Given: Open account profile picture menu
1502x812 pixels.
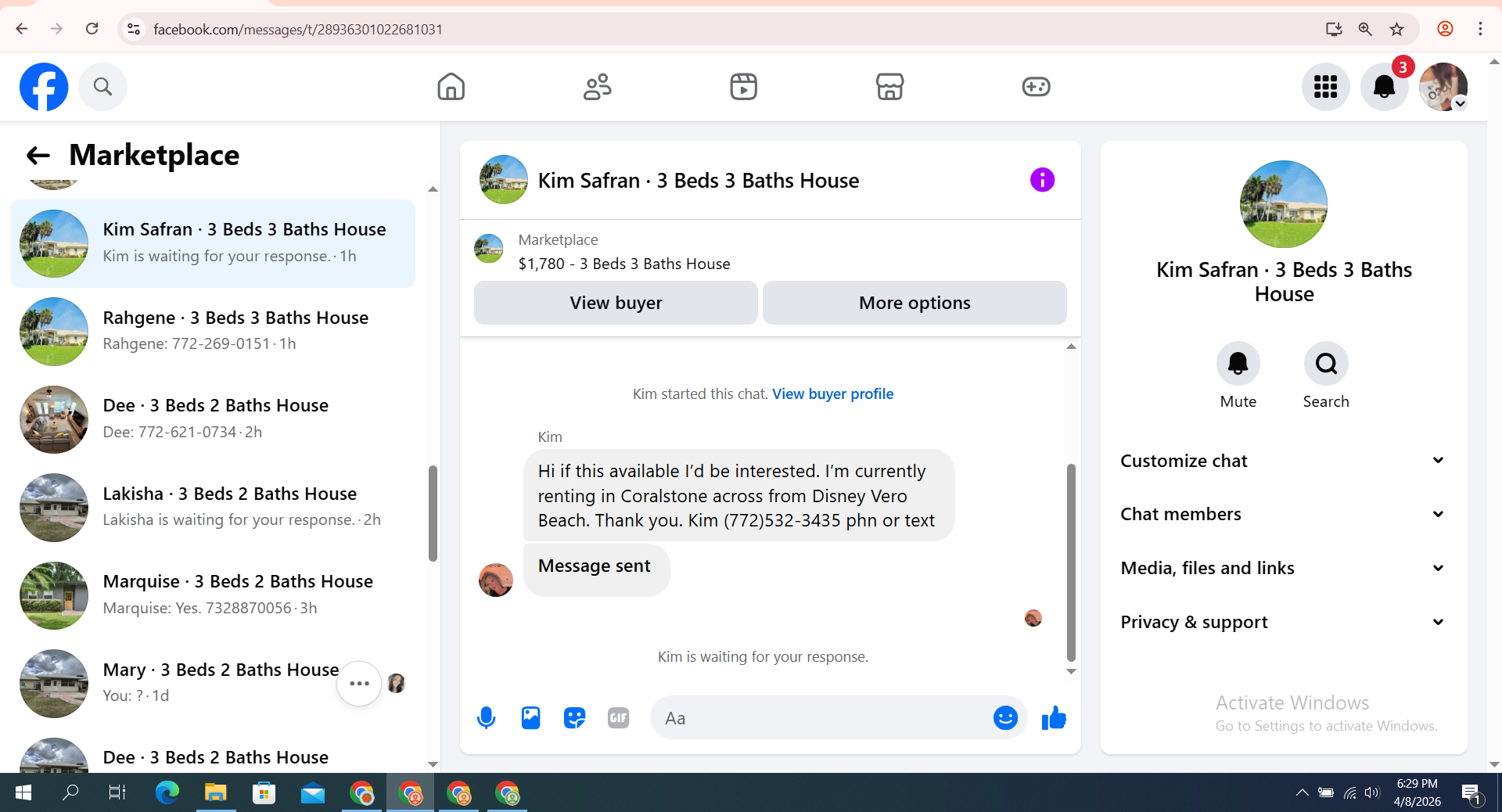Looking at the screenshot, I should (x=1443, y=87).
